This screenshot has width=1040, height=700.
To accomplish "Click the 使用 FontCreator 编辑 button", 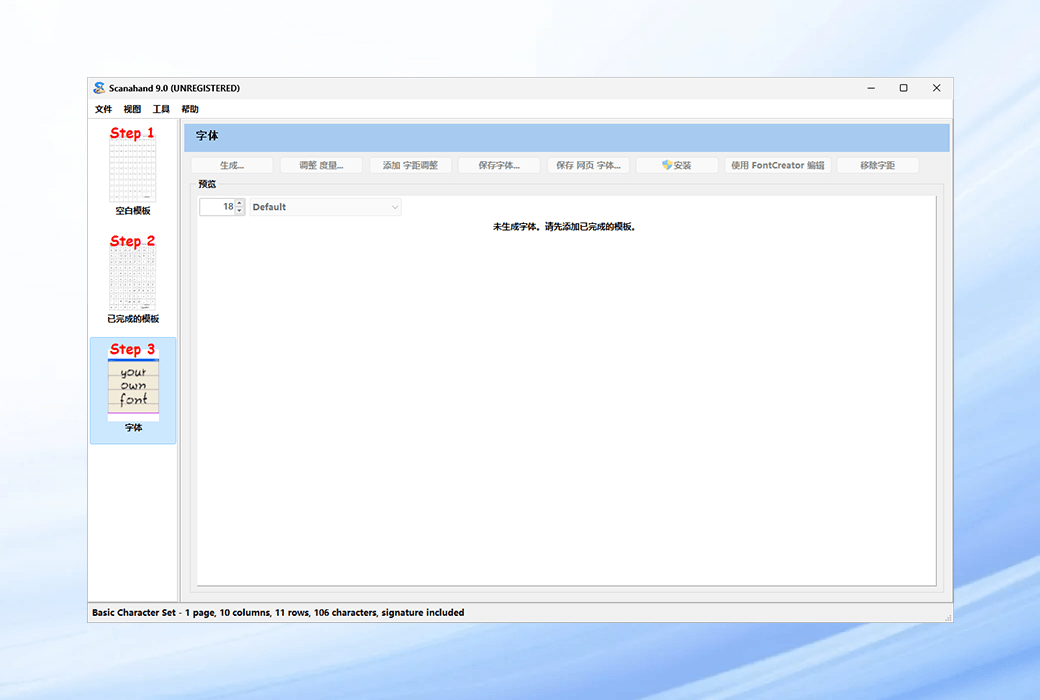I will click(777, 165).
